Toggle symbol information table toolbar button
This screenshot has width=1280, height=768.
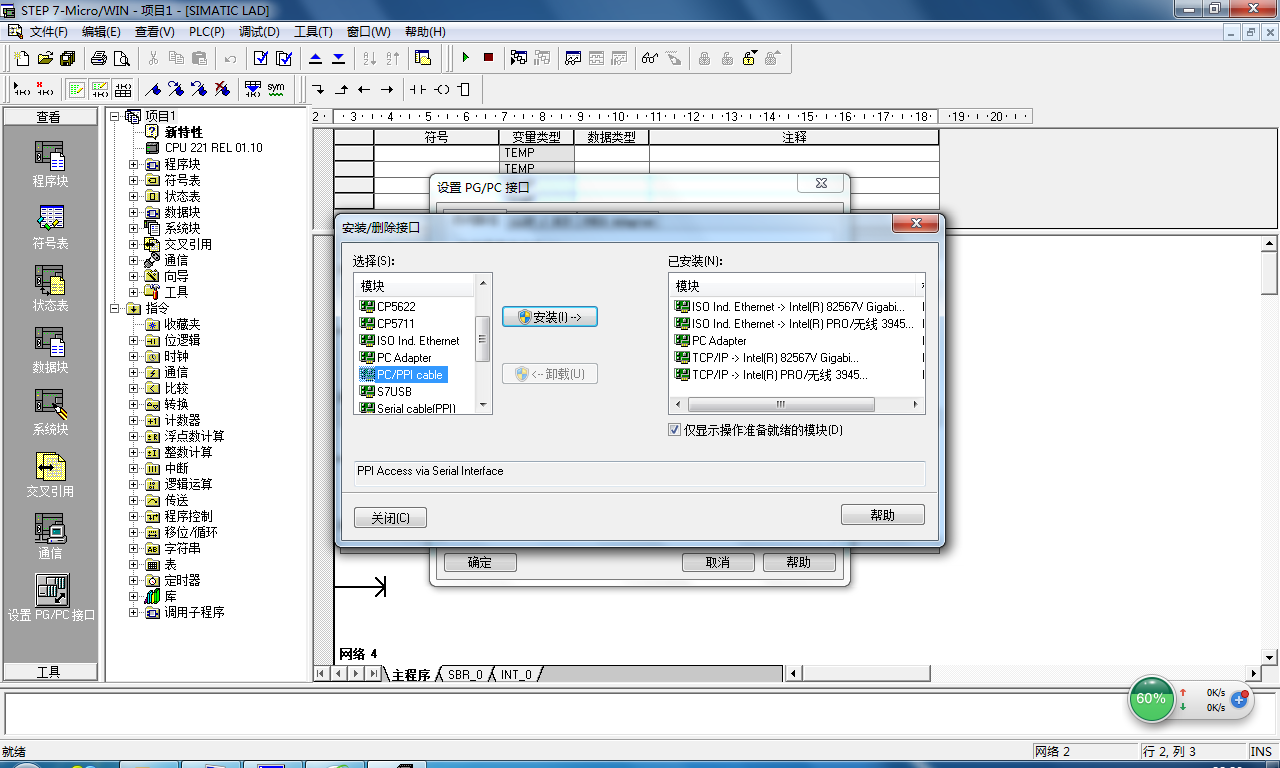tap(122, 89)
